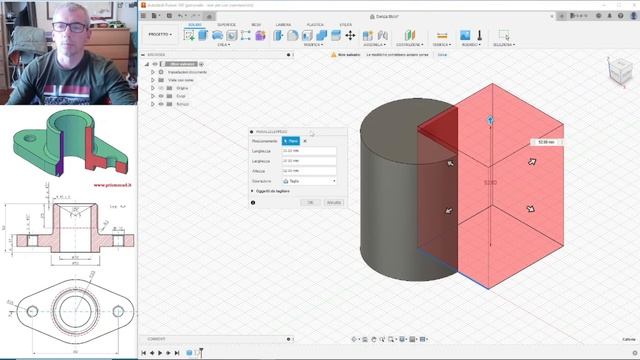
Task: Select the Piano placement button in dialog
Action: (291, 141)
